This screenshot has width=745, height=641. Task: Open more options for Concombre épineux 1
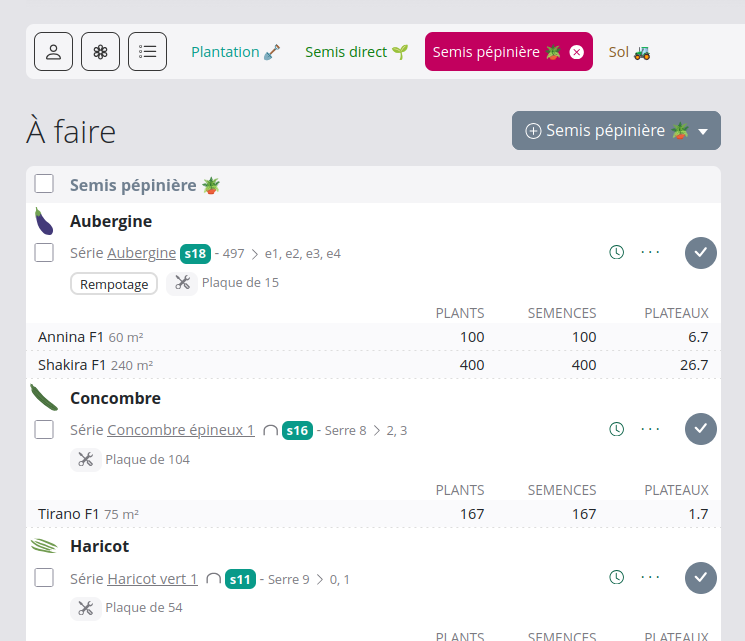tap(651, 429)
